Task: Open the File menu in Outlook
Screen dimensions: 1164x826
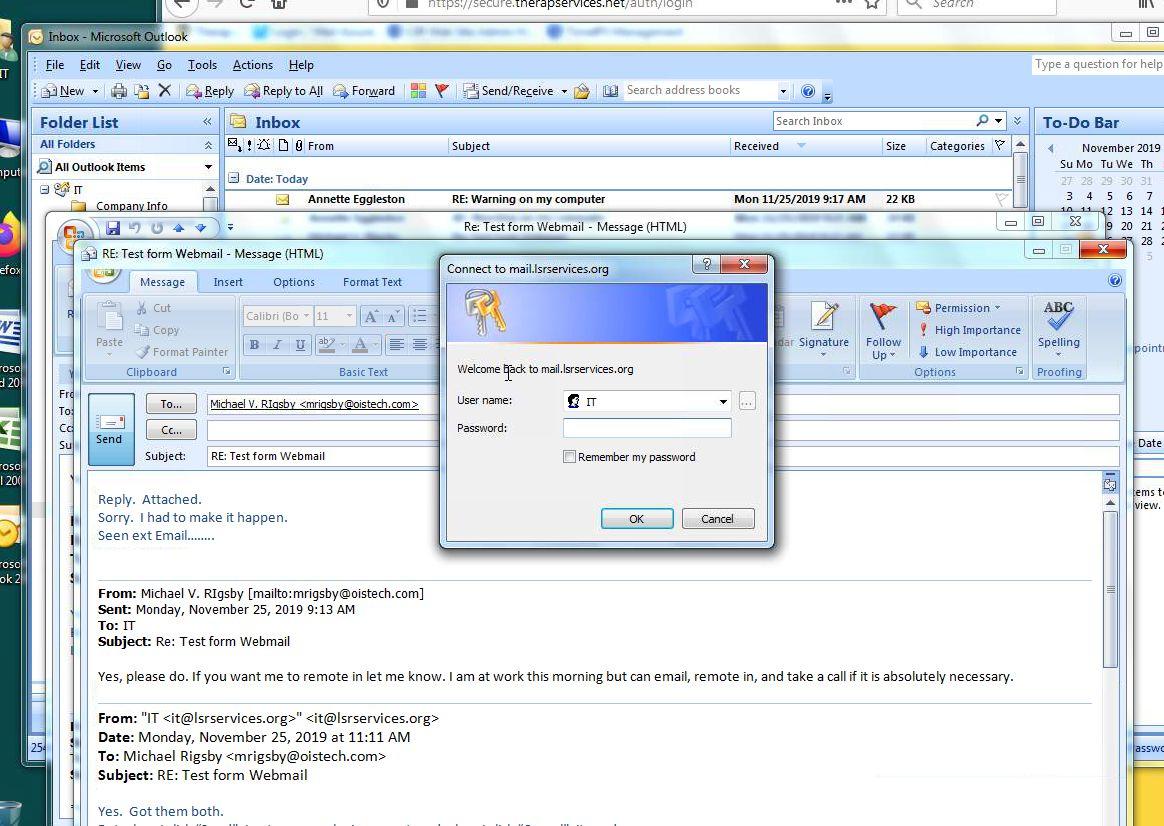Action: [x=54, y=65]
